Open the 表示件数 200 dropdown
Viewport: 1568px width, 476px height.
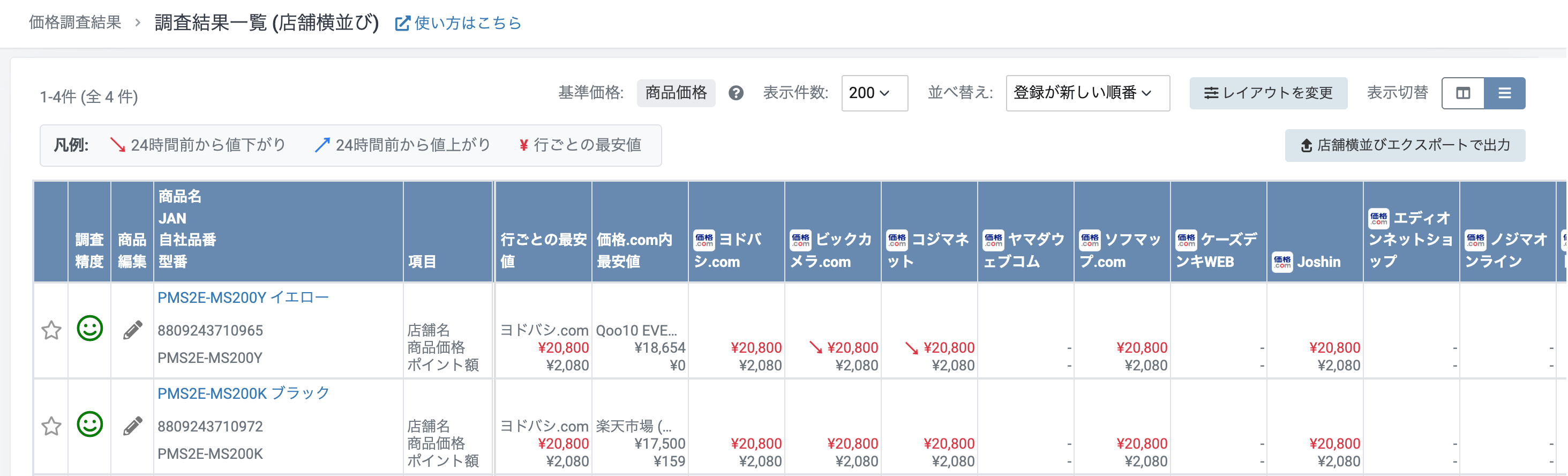875,93
